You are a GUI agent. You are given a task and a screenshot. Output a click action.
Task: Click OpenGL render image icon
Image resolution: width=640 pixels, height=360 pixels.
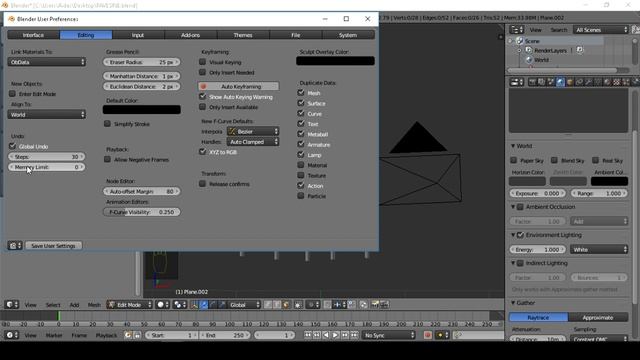[x=374, y=304]
